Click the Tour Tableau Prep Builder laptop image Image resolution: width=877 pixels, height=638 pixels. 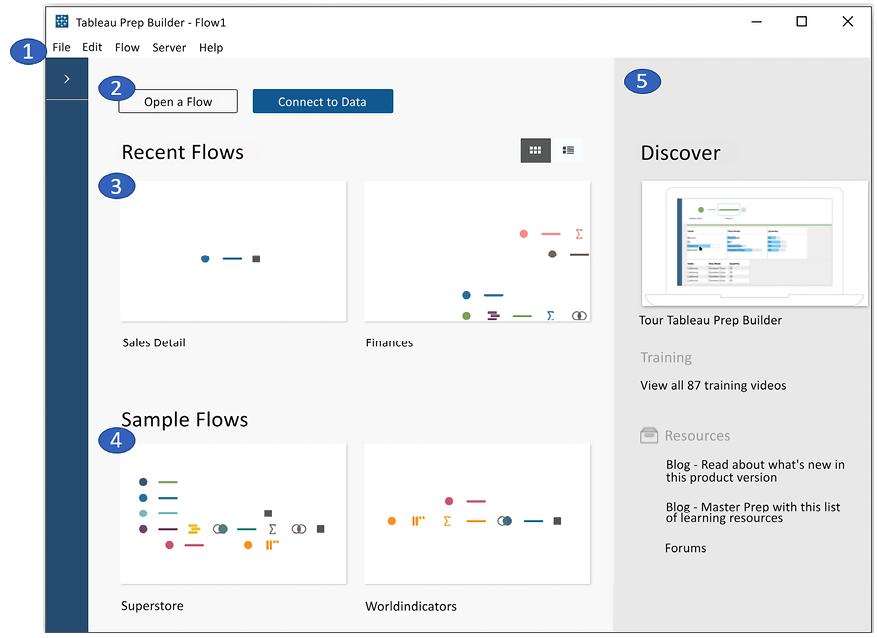pyautogui.click(x=755, y=243)
